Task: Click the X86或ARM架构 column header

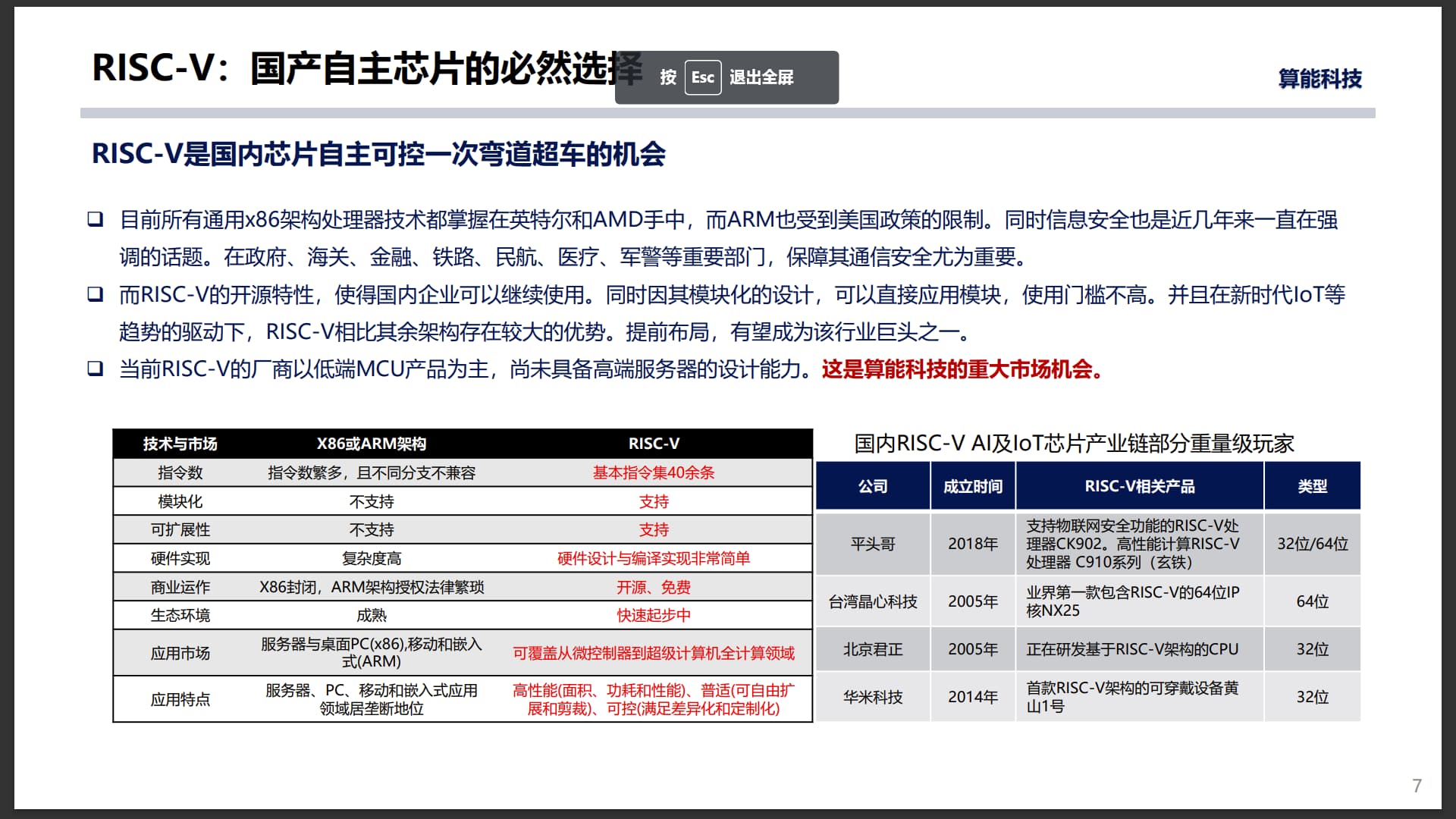Action: point(372,444)
